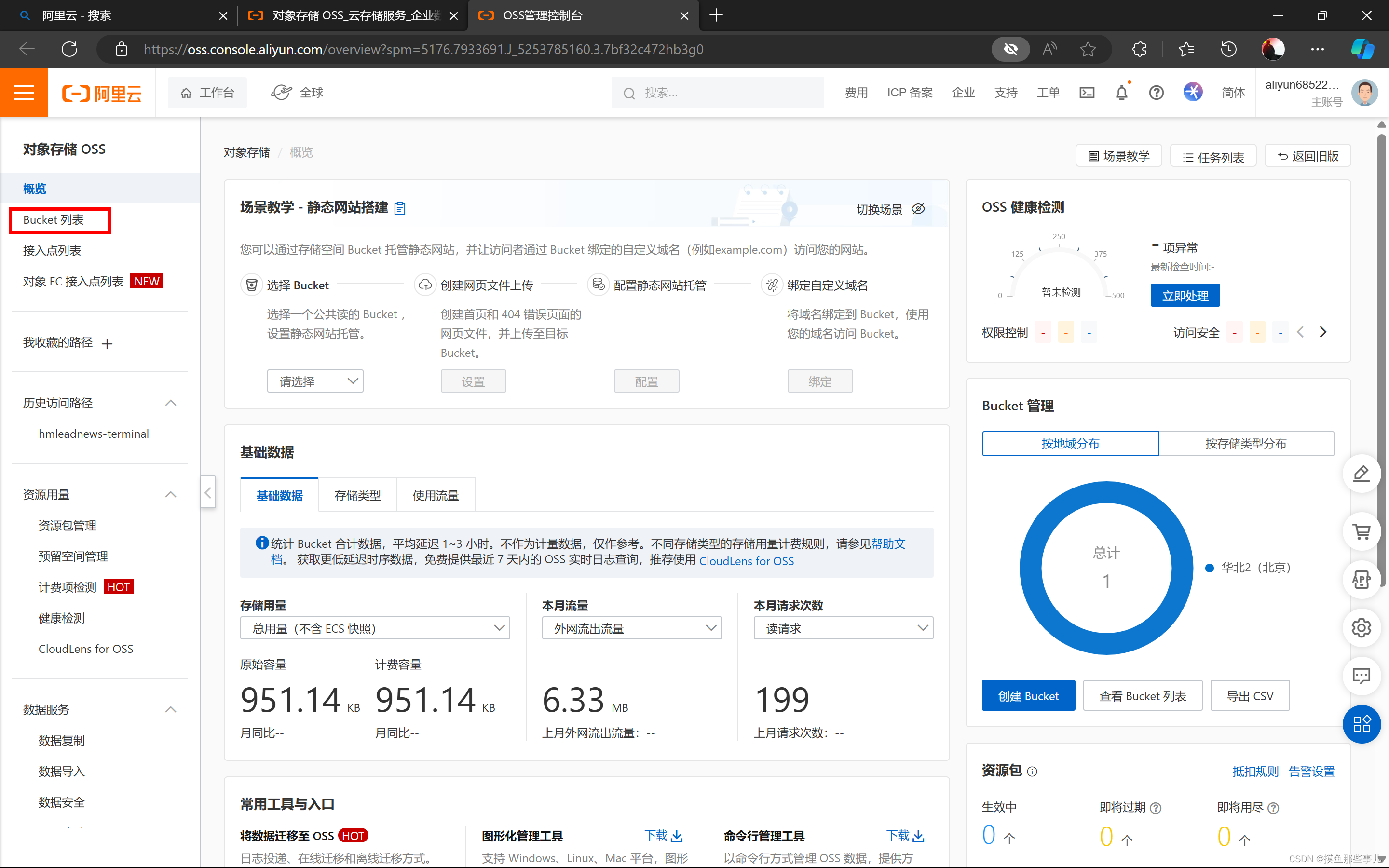Add page to browser favorites star
Image resolution: width=1389 pixels, height=868 pixels.
pos(1088,49)
